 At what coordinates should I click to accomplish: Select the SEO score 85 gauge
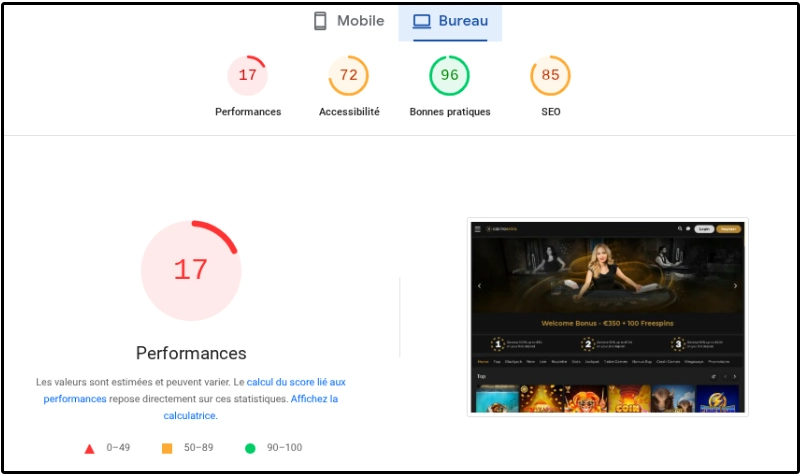click(x=550, y=76)
